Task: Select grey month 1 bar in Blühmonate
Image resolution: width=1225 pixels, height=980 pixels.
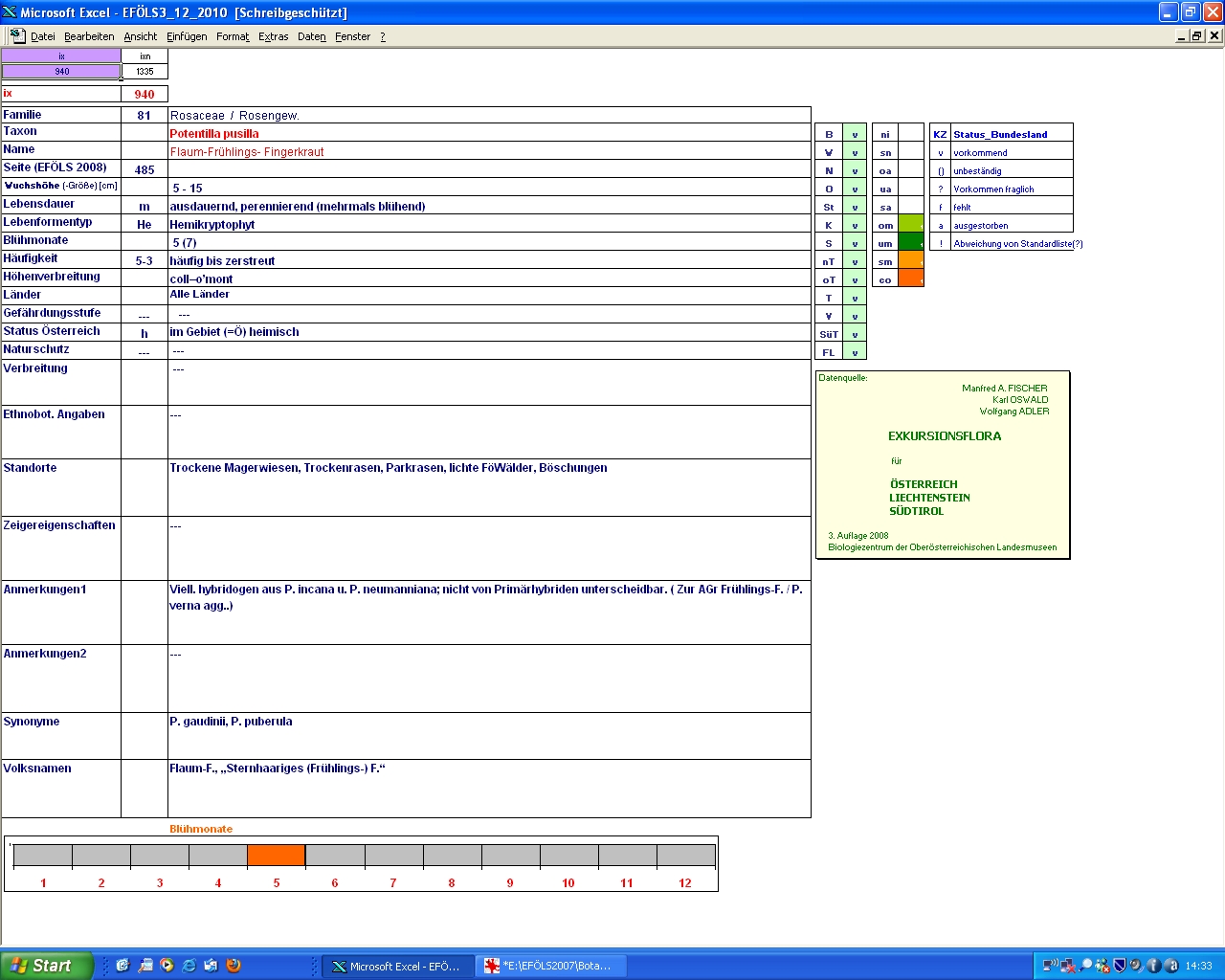Action: [43, 856]
